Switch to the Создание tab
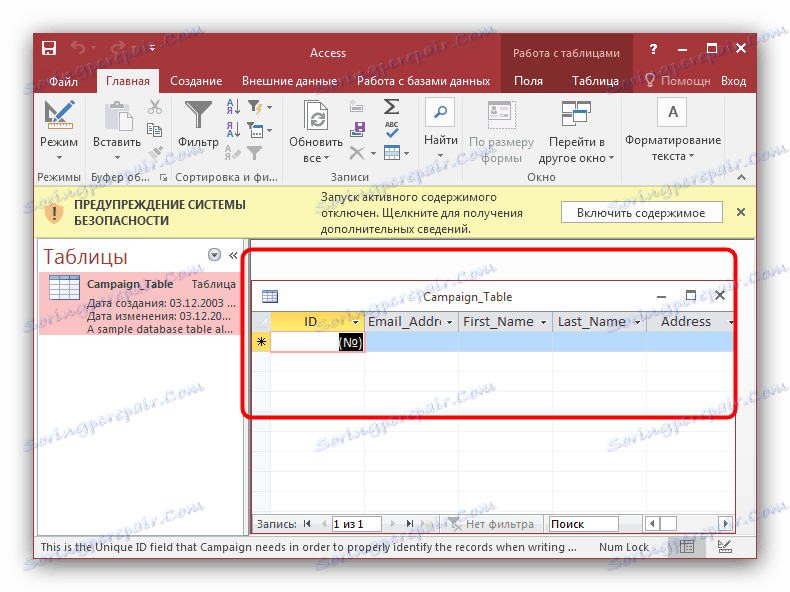 pos(196,81)
